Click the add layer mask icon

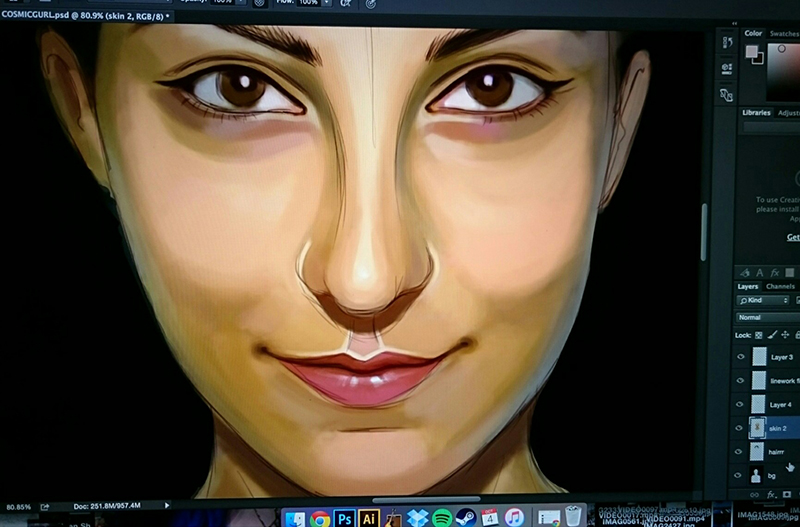(x=787, y=494)
